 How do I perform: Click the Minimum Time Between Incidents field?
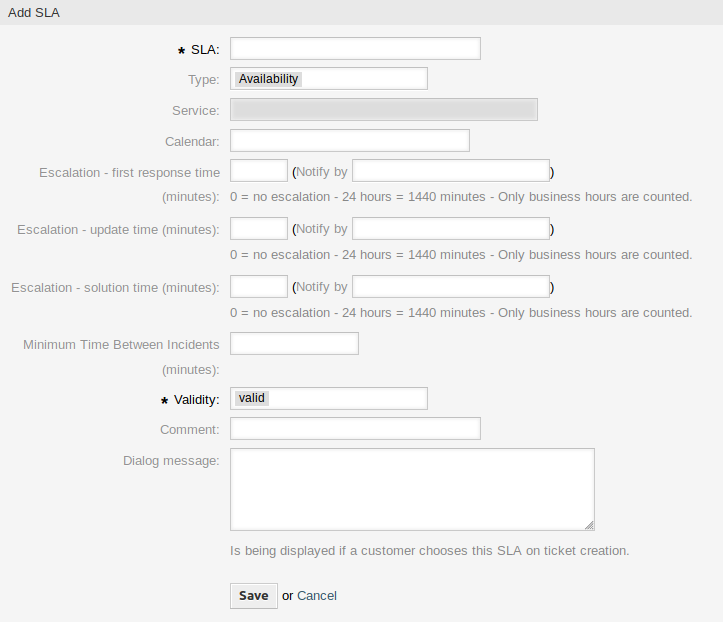[294, 344]
